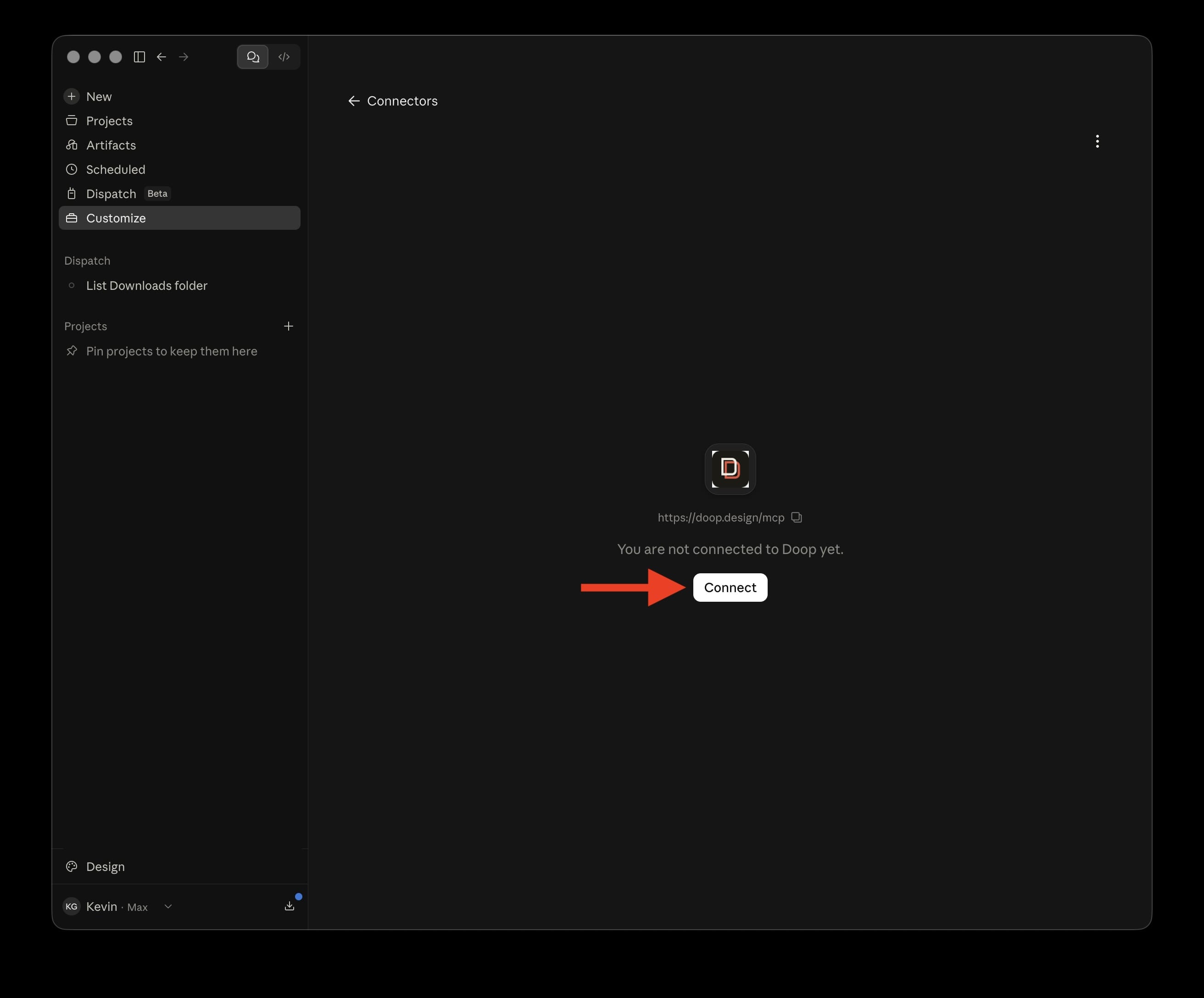The height and width of the screenshot is (998, 1204).
Task: Add a project with the plus button
Action: pos(289,326)
